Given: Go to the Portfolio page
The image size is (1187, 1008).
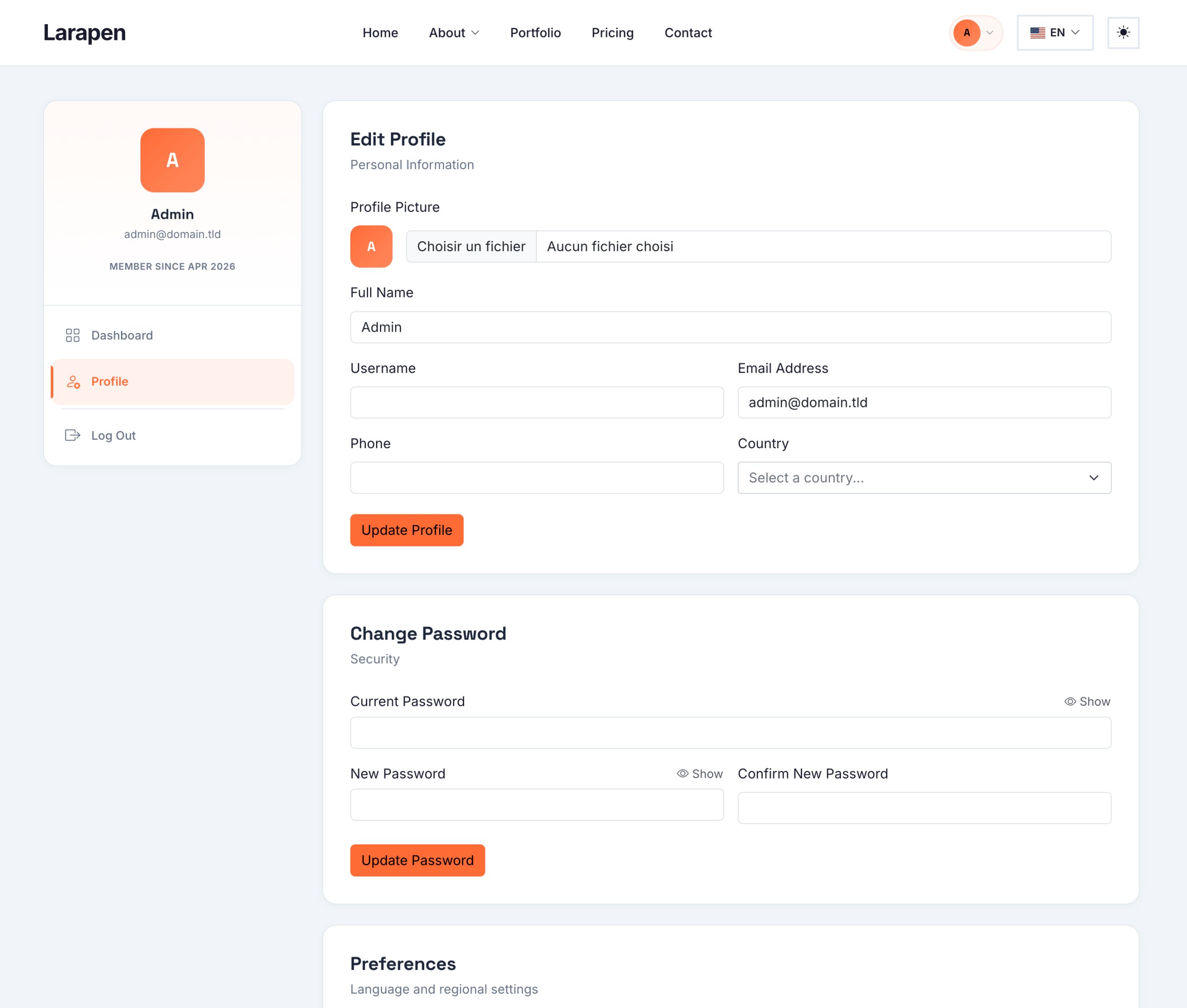Looking at the screenshot, I should tap(535, 32).
